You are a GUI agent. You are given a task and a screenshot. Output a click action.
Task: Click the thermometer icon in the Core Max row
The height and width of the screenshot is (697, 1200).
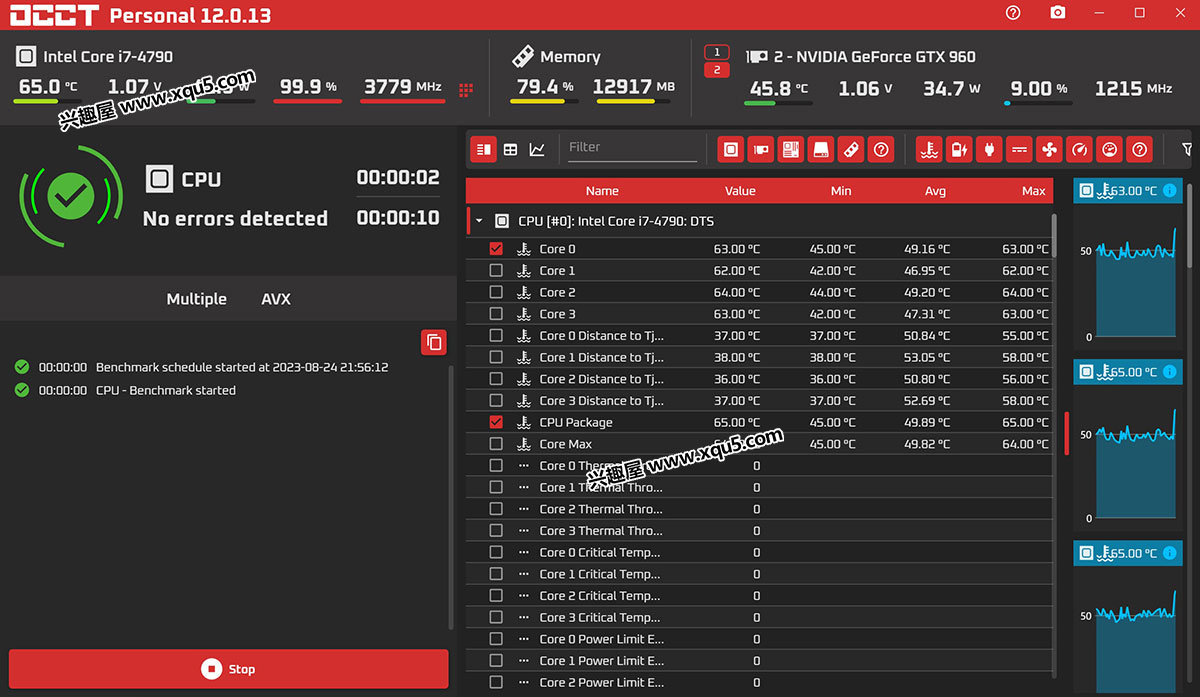tap(524, 444)
